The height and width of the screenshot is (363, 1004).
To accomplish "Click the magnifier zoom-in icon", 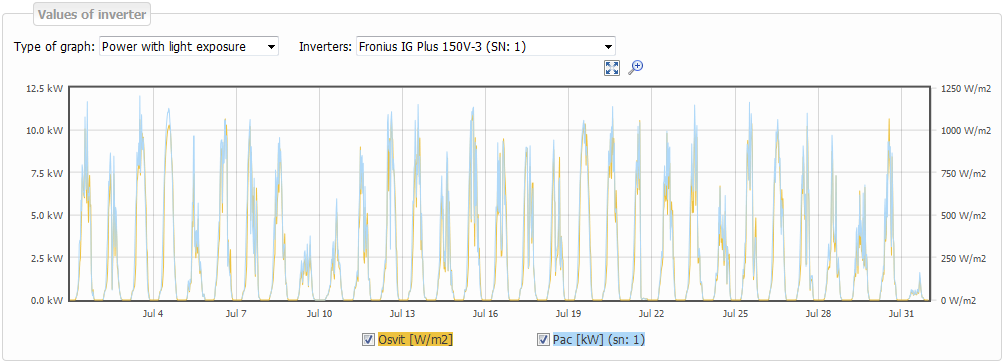I will [x=635, y=68].
